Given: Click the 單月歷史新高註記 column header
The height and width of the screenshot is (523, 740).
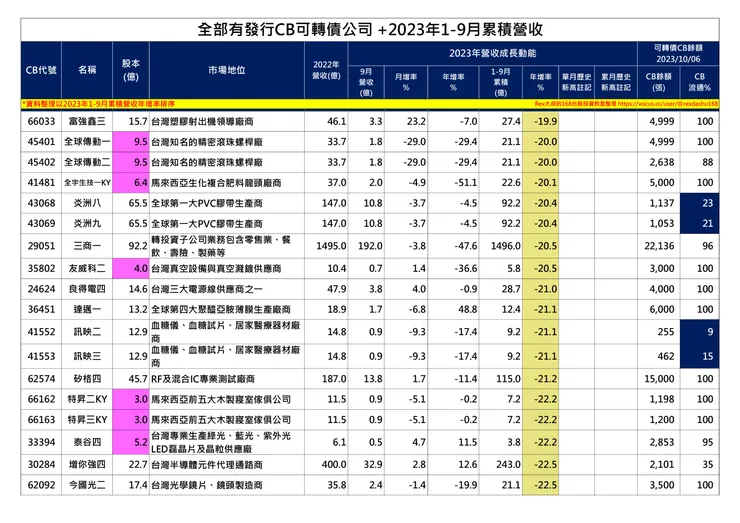Looking at the screenshot, I should 576,82.
